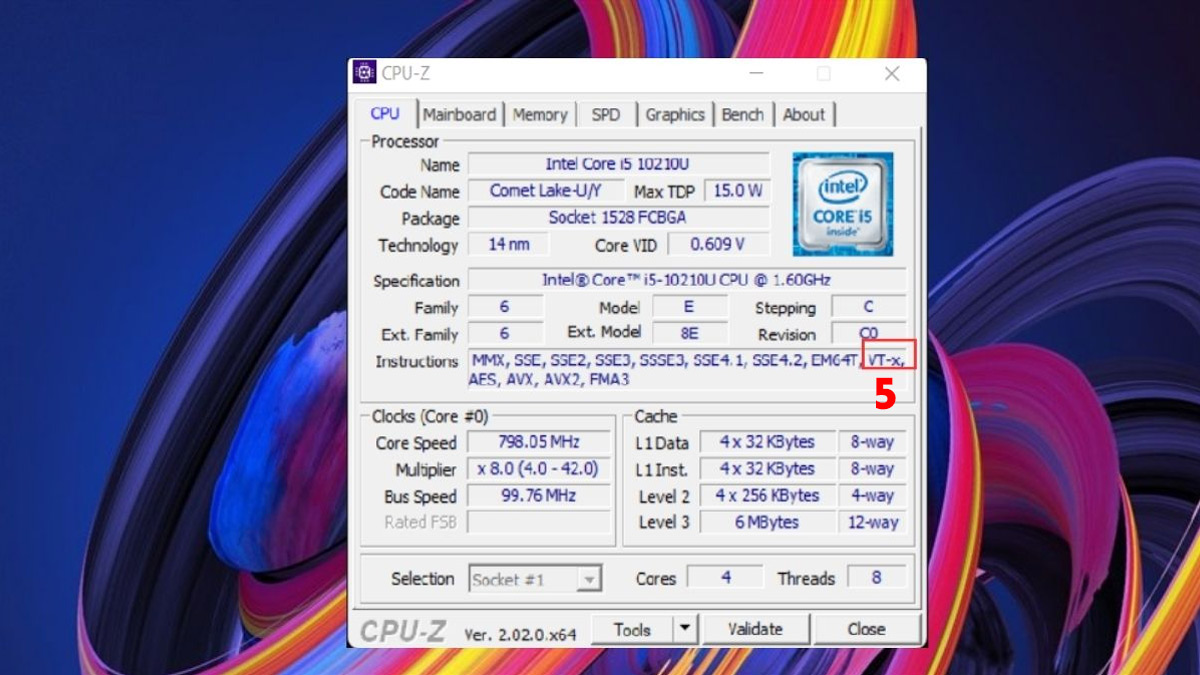
Task: Click the Intel Core i5 logo badge
Action: [843, 204]
